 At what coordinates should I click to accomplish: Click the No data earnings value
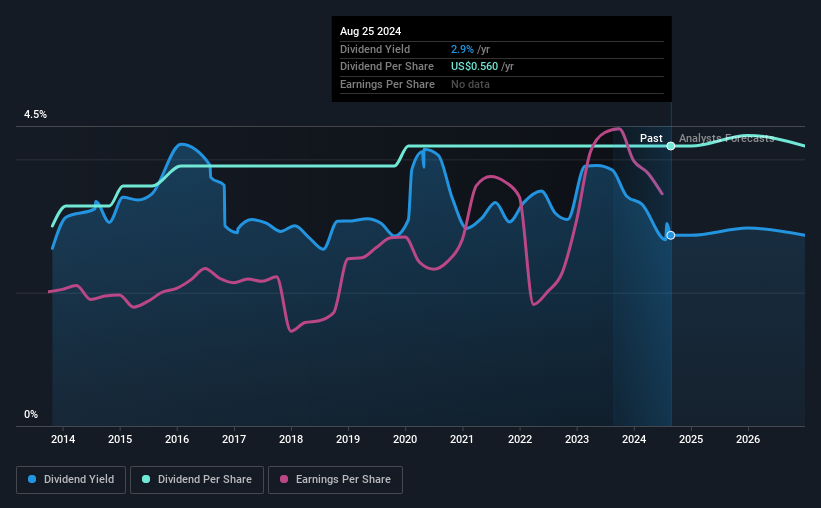click(x=471, y=84)
